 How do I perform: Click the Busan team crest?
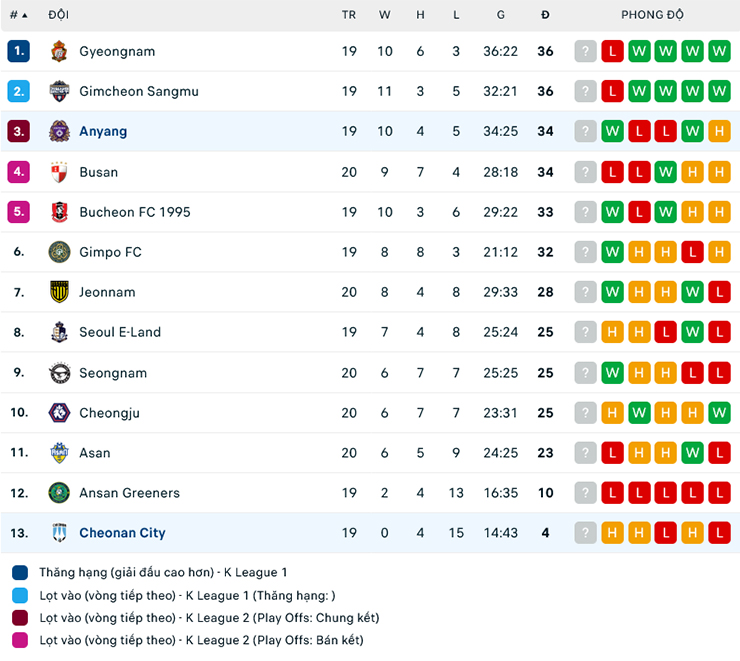click(x=59, y=172)
